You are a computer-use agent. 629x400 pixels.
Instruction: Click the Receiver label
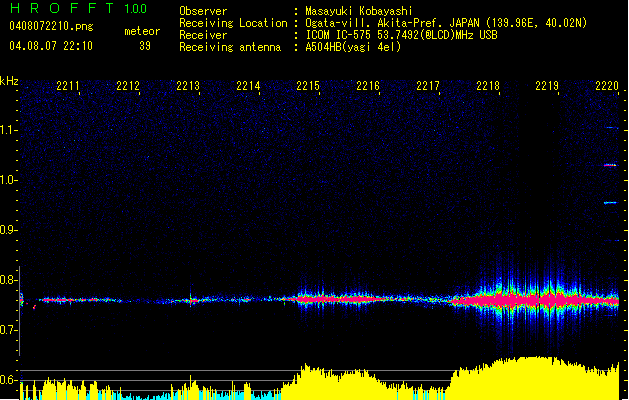point(203,35)
